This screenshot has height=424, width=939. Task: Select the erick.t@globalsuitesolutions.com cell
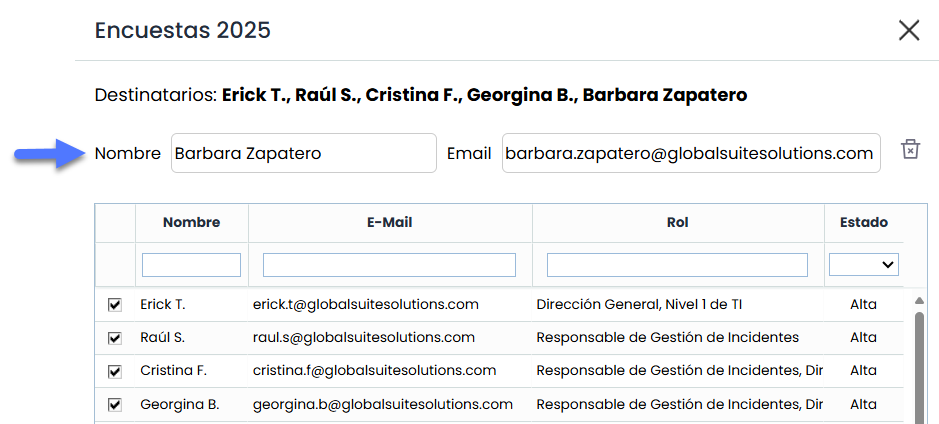click(x=365, y=304)
